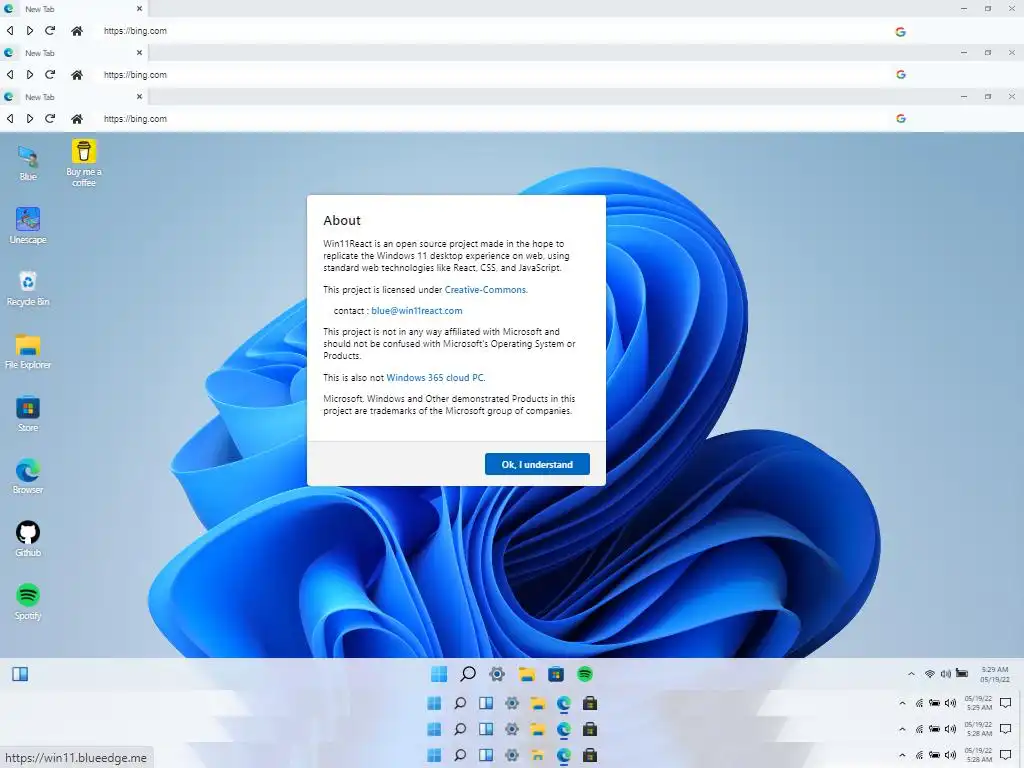Open the Recycle Bin desktop icon
The height and width of the screenshot is (768, 1024).
28,288
